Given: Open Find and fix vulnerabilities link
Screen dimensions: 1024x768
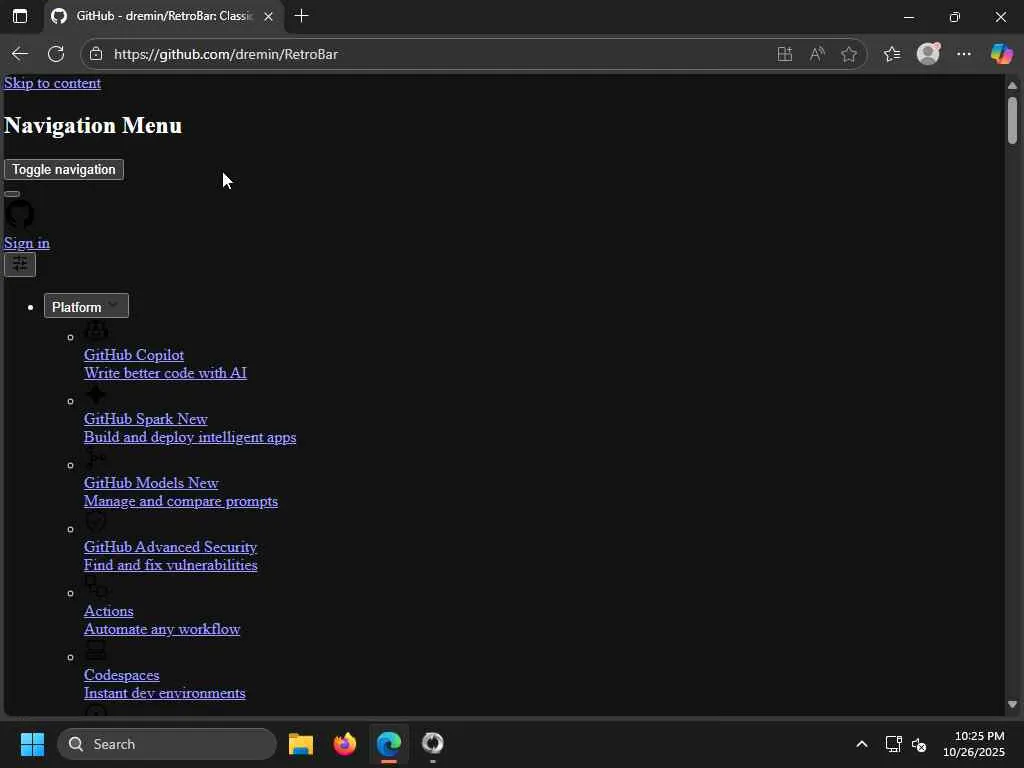Looking at the screenshot, I should click(x=170, y=565).
